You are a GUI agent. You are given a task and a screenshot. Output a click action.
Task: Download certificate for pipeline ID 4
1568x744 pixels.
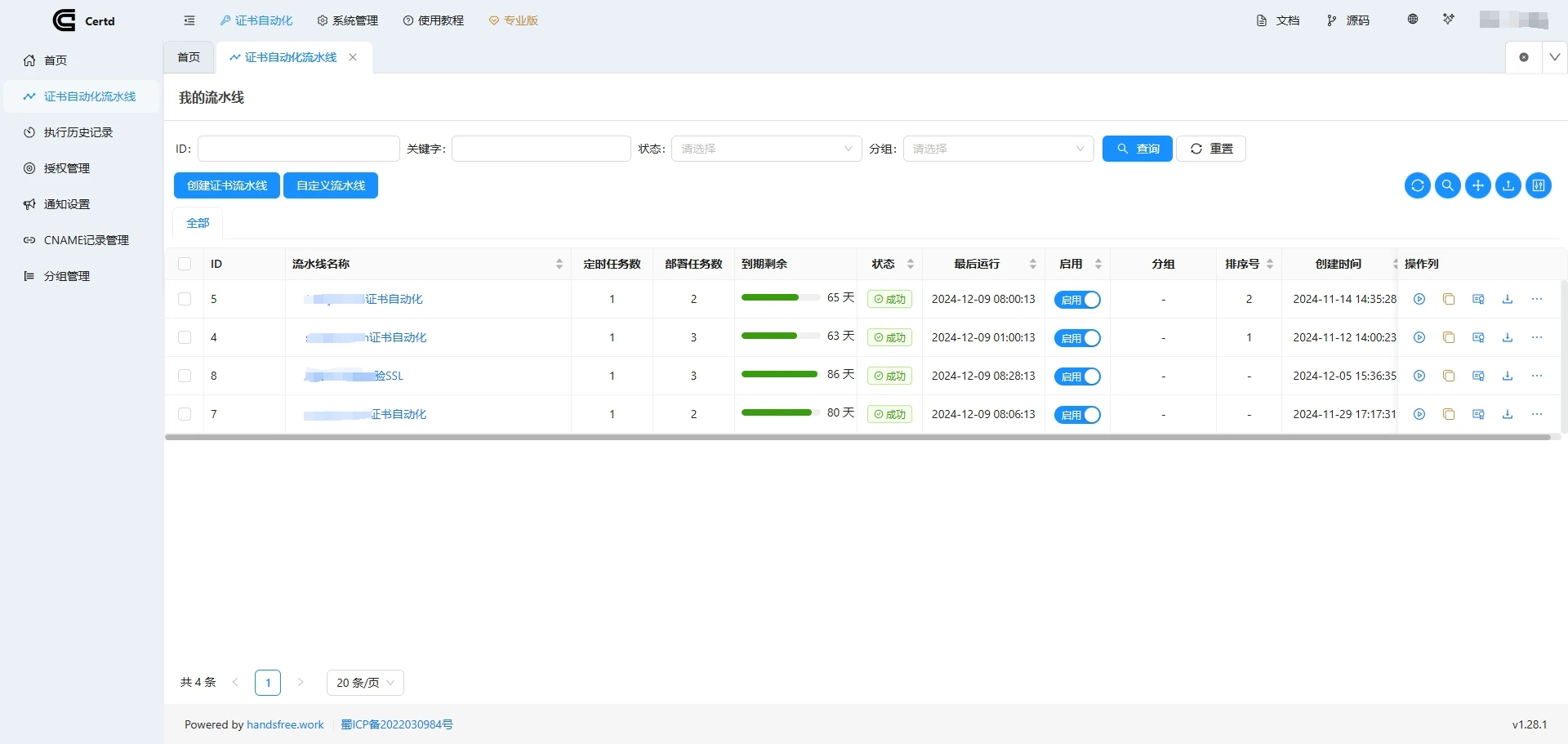point(1508,337)
